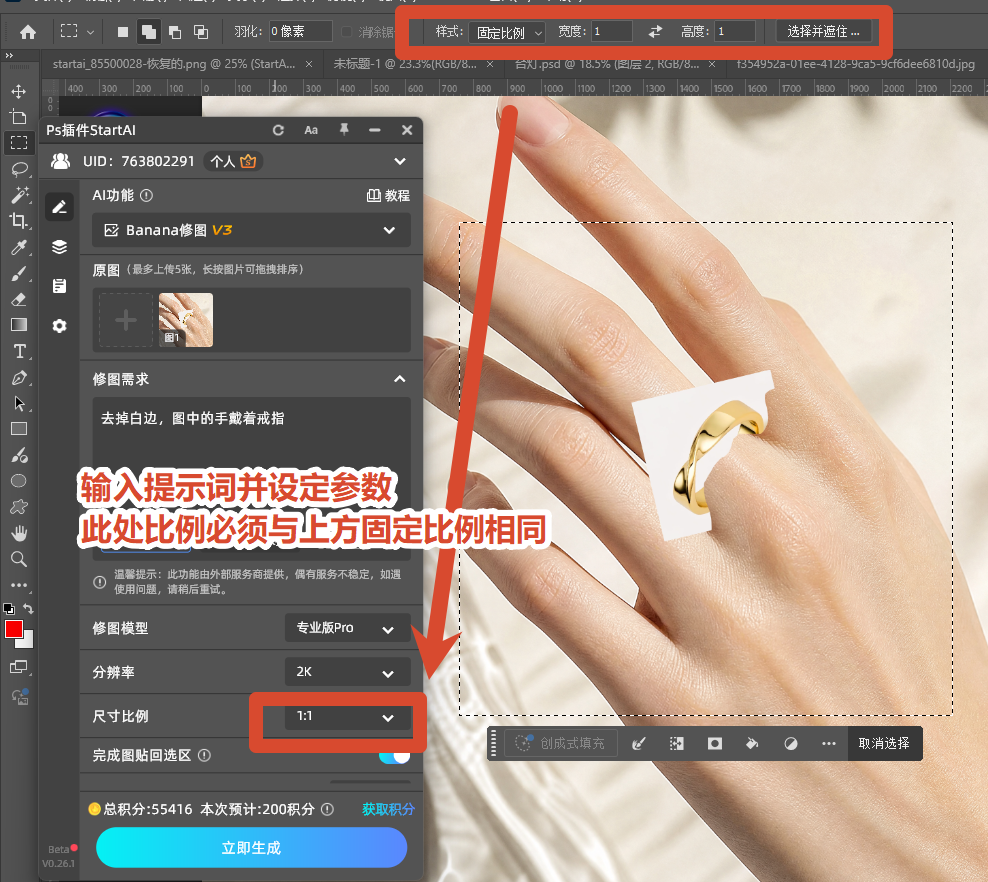Viewport: 988px width, 882px height.
Task: Open the three-dot Edit Toolbar menu
Action: tap(19, 585)
